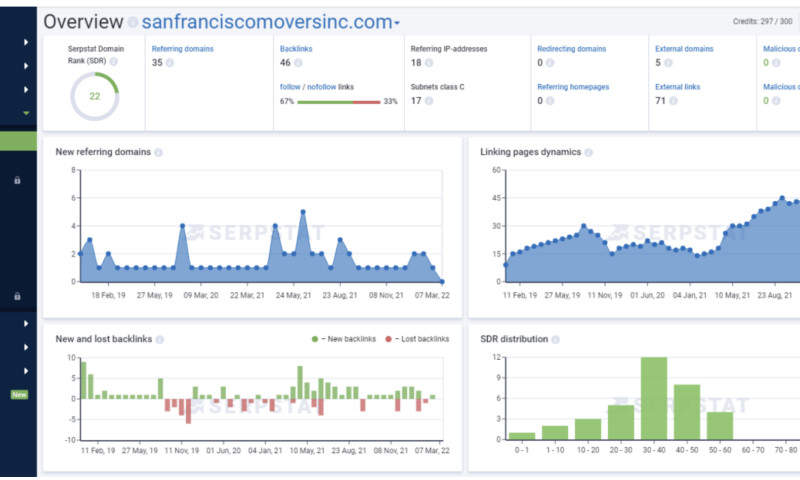This screenshot has width=800, height=480.
Task: Open the sanfranciscomoversinc.com domain dropdown
Action: pos(270,22)
